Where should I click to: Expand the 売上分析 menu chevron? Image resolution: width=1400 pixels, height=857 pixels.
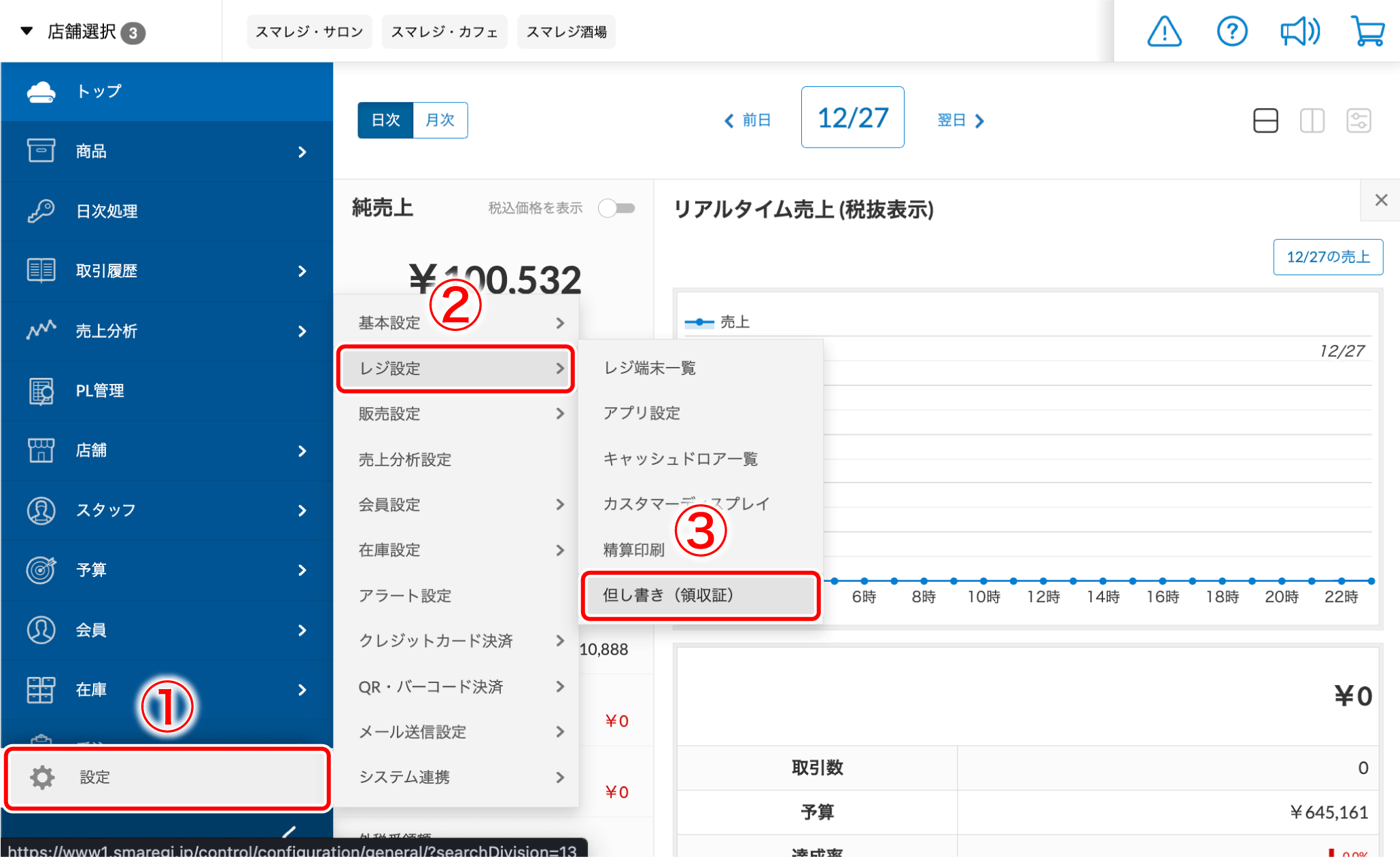point(302,331)
